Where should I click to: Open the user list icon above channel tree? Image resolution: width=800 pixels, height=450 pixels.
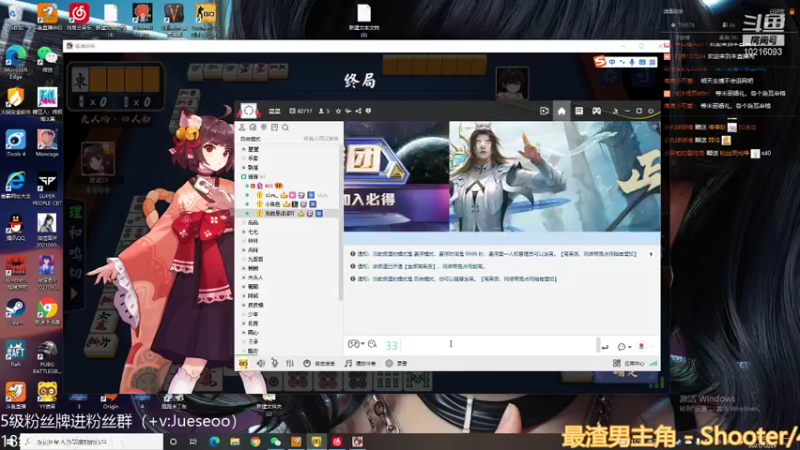pyautogui.click(x=242, y=127)
